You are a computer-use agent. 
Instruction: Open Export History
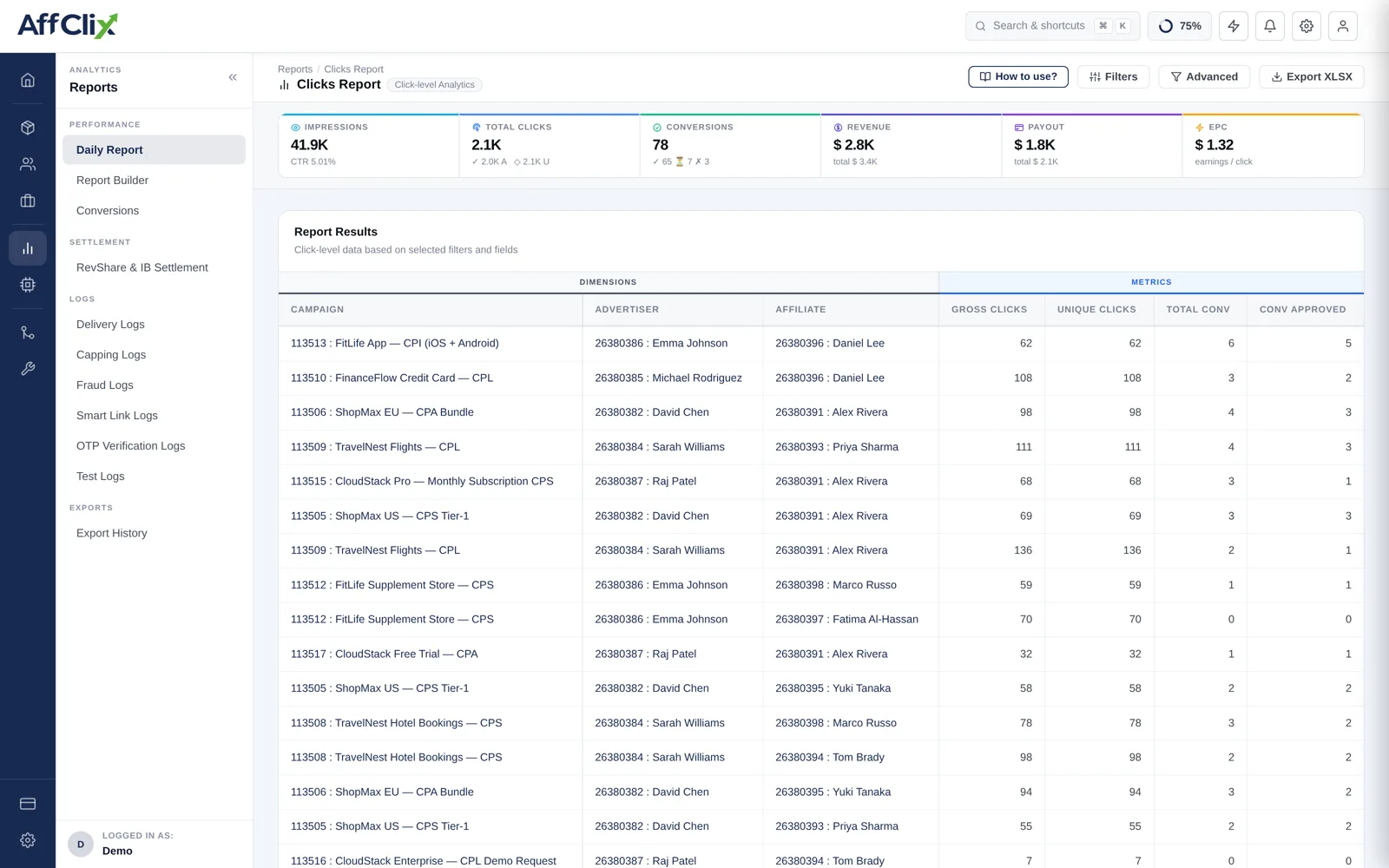click(154, 533)
